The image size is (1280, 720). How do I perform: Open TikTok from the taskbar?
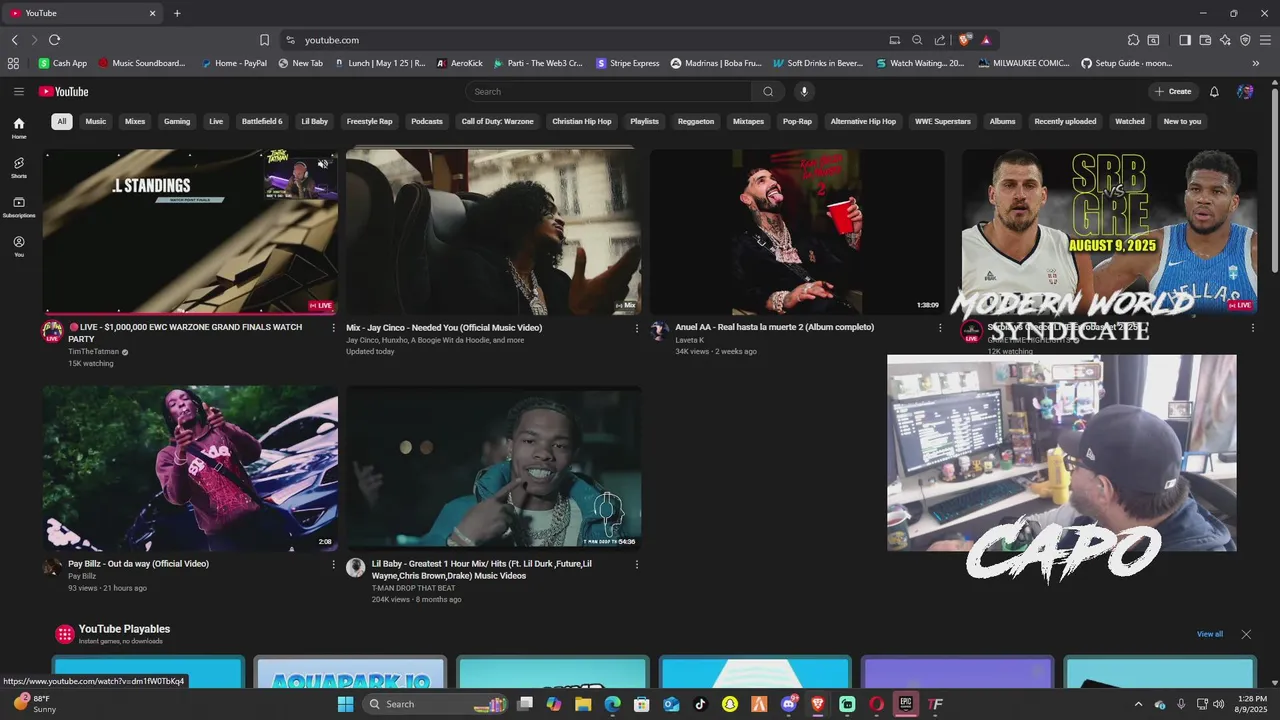coord(700,704)
